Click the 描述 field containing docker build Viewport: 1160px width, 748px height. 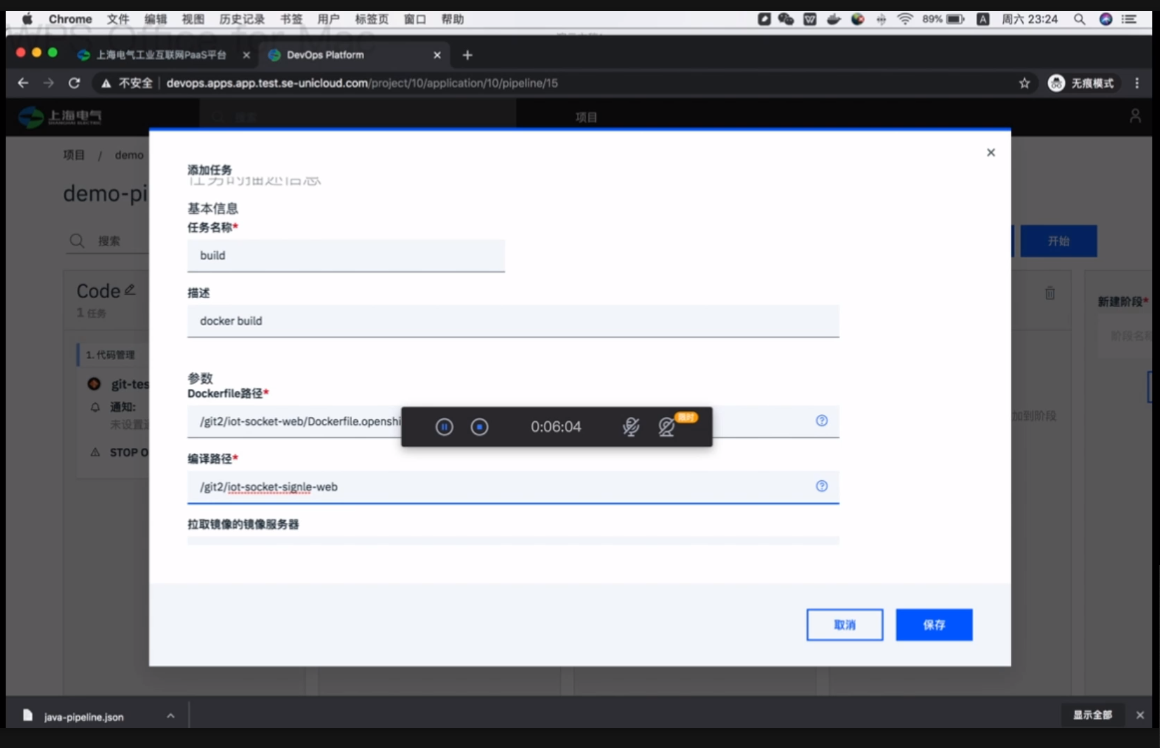pos(512,321)
